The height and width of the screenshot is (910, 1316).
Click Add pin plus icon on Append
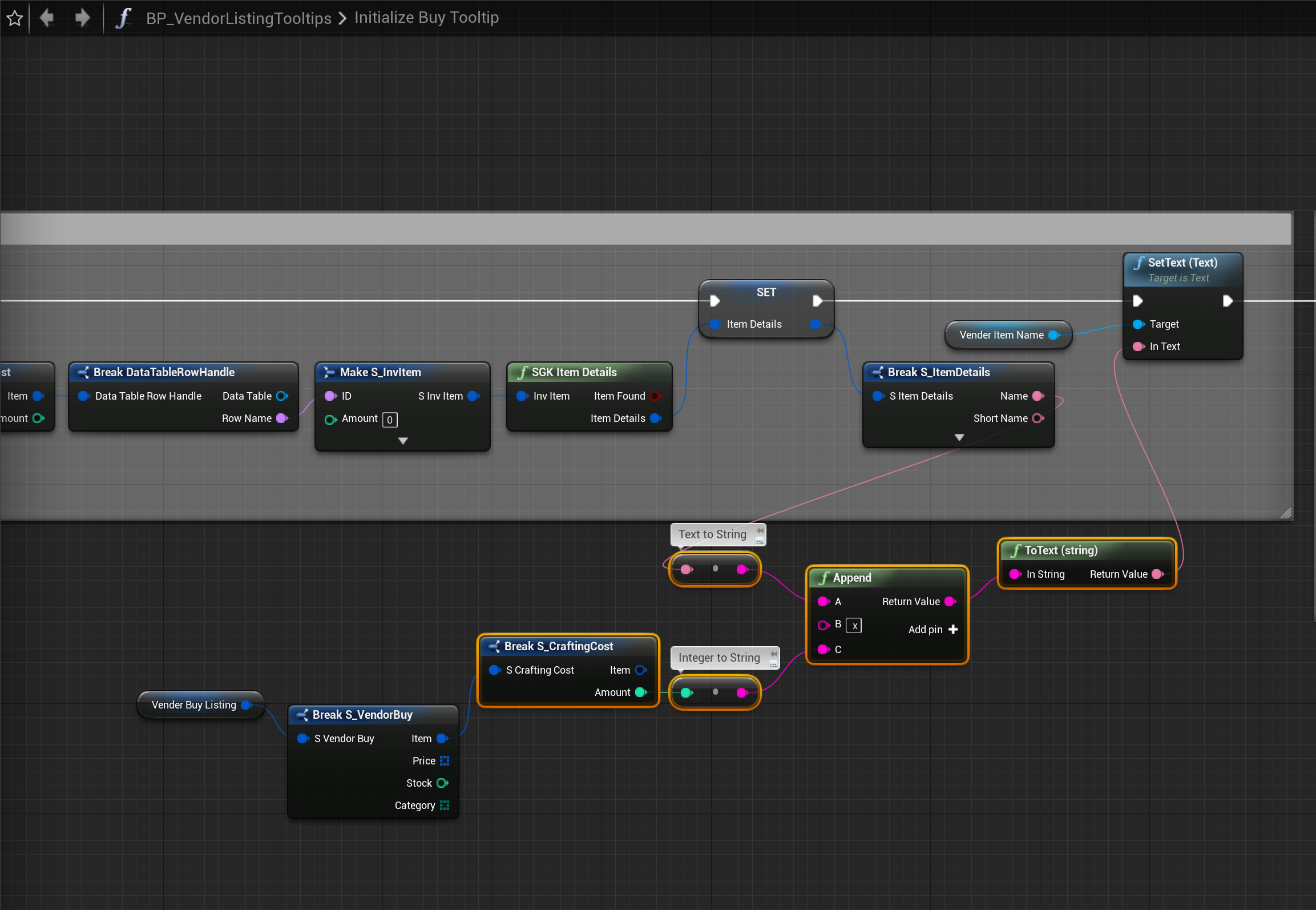(x=952, y=629)
